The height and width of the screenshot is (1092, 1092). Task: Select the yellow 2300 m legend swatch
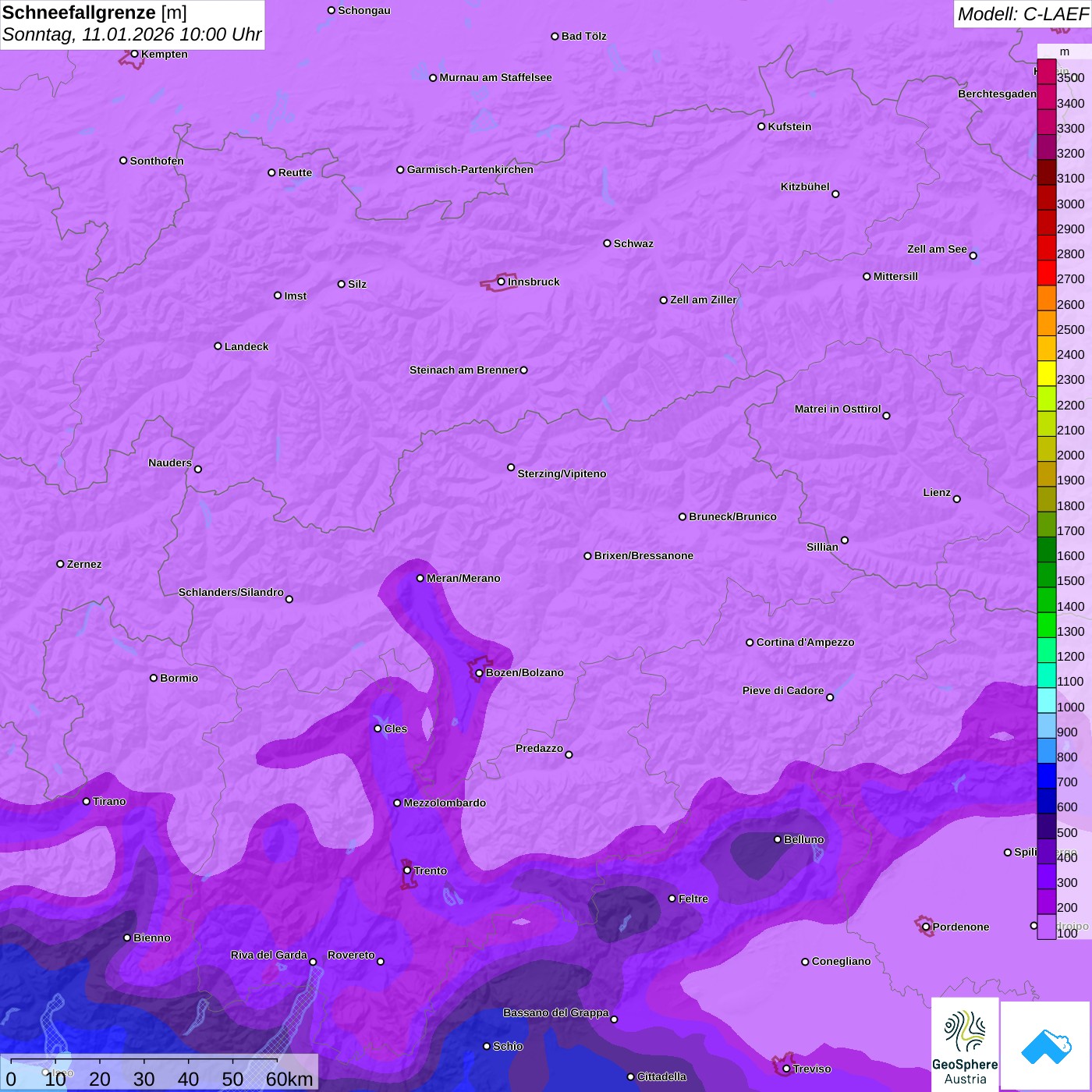coord(1046,374)
